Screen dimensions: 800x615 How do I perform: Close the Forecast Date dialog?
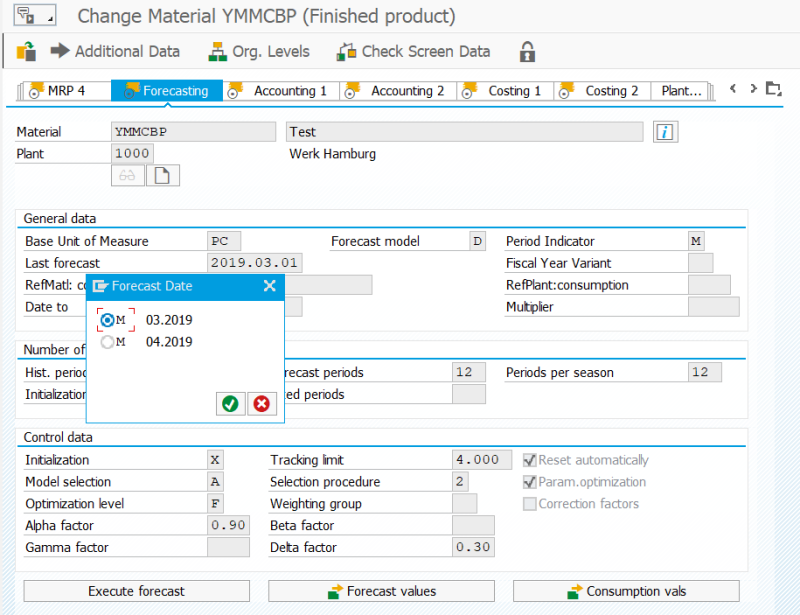click(270, 286)
